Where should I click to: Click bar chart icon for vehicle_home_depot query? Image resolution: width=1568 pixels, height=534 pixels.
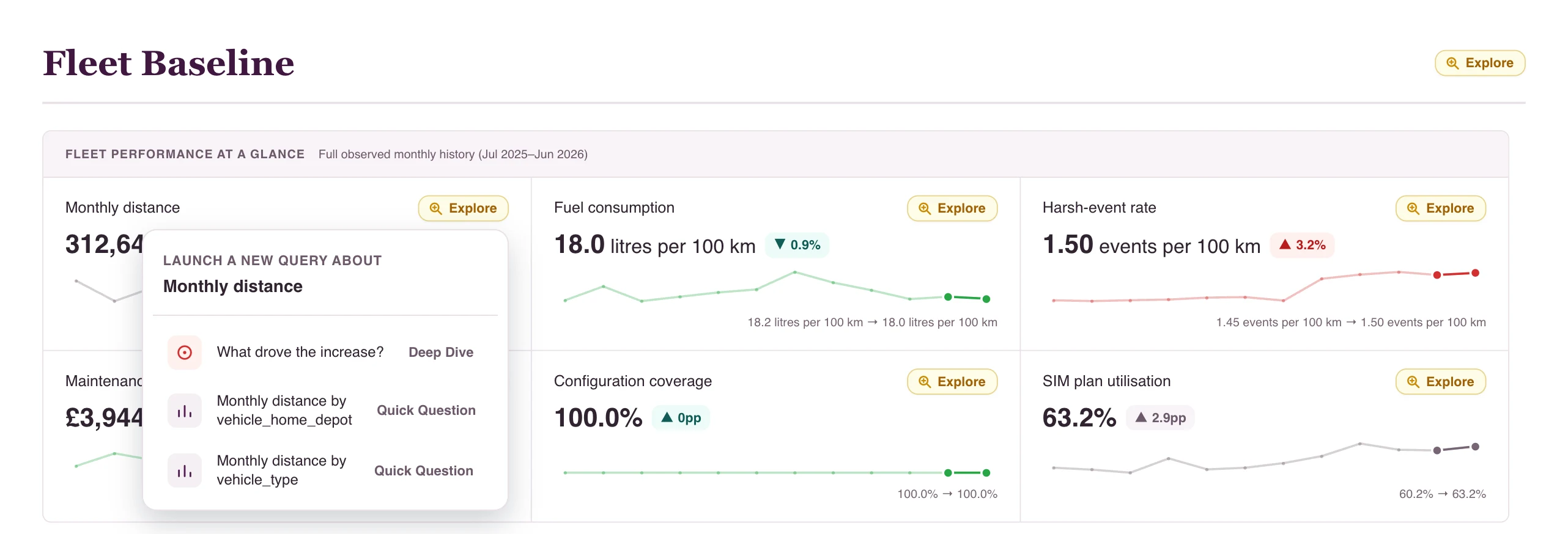click(x=184, y=411)
